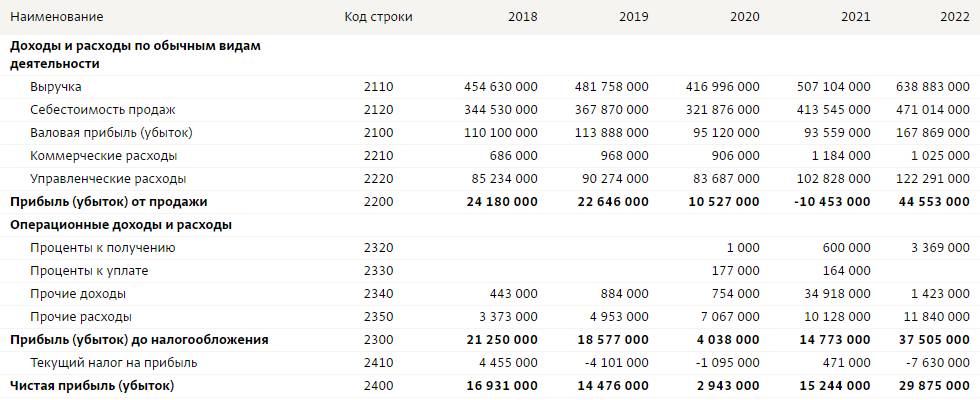Select the "Чистая прибыль (убыток)" row label
The image size is (980, 400).
tap(91, 385)
